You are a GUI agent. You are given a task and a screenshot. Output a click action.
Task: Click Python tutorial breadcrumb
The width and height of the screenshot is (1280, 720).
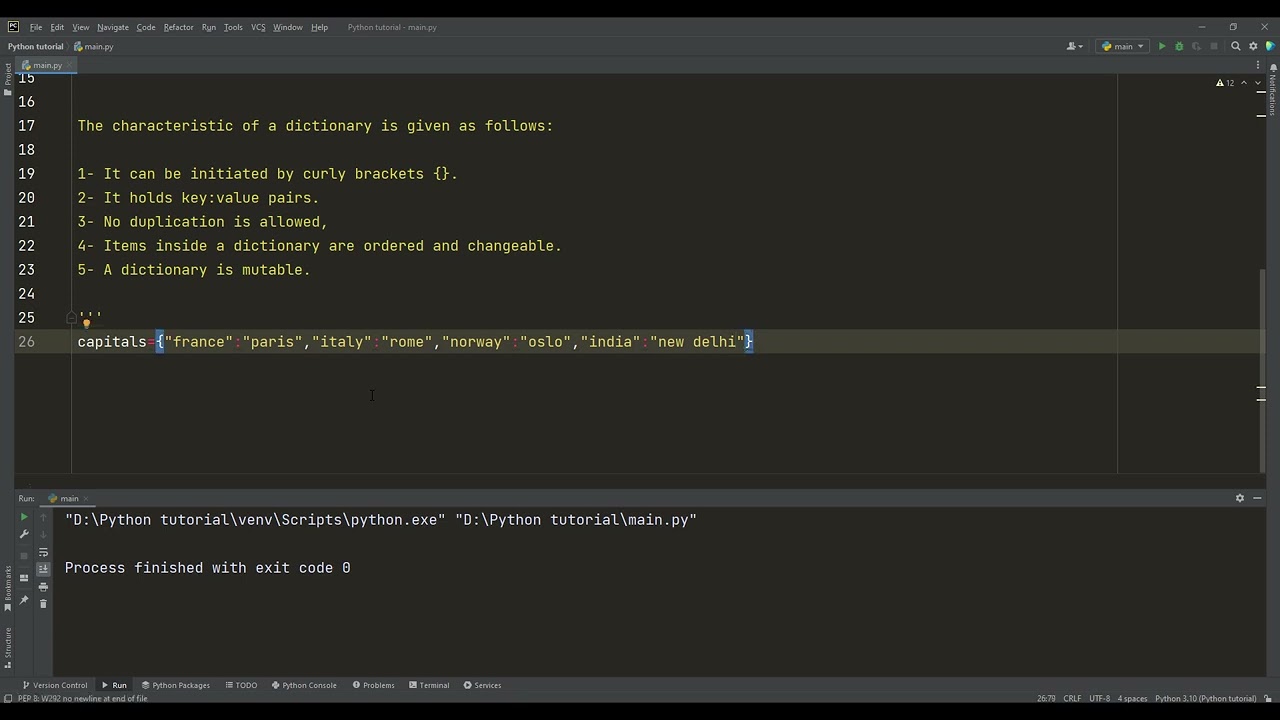coord(35,46)
